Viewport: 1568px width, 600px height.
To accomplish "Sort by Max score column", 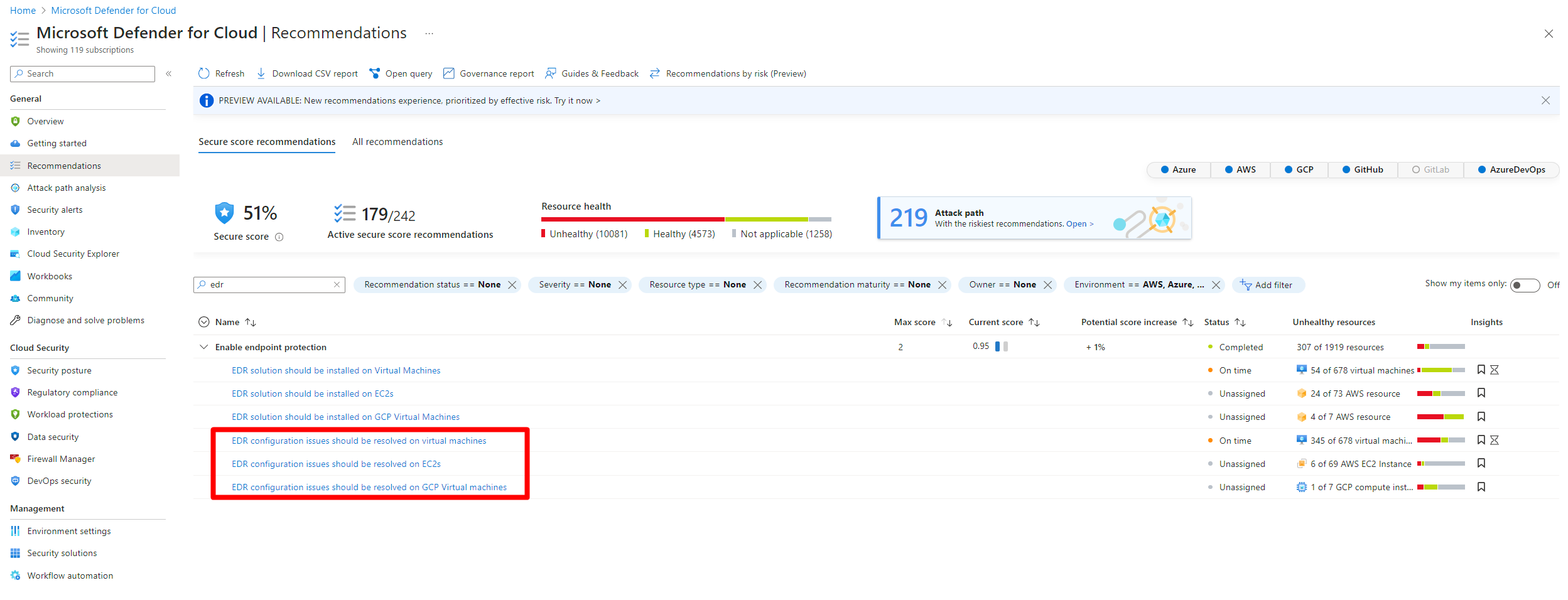I will [x=948, y=323].
